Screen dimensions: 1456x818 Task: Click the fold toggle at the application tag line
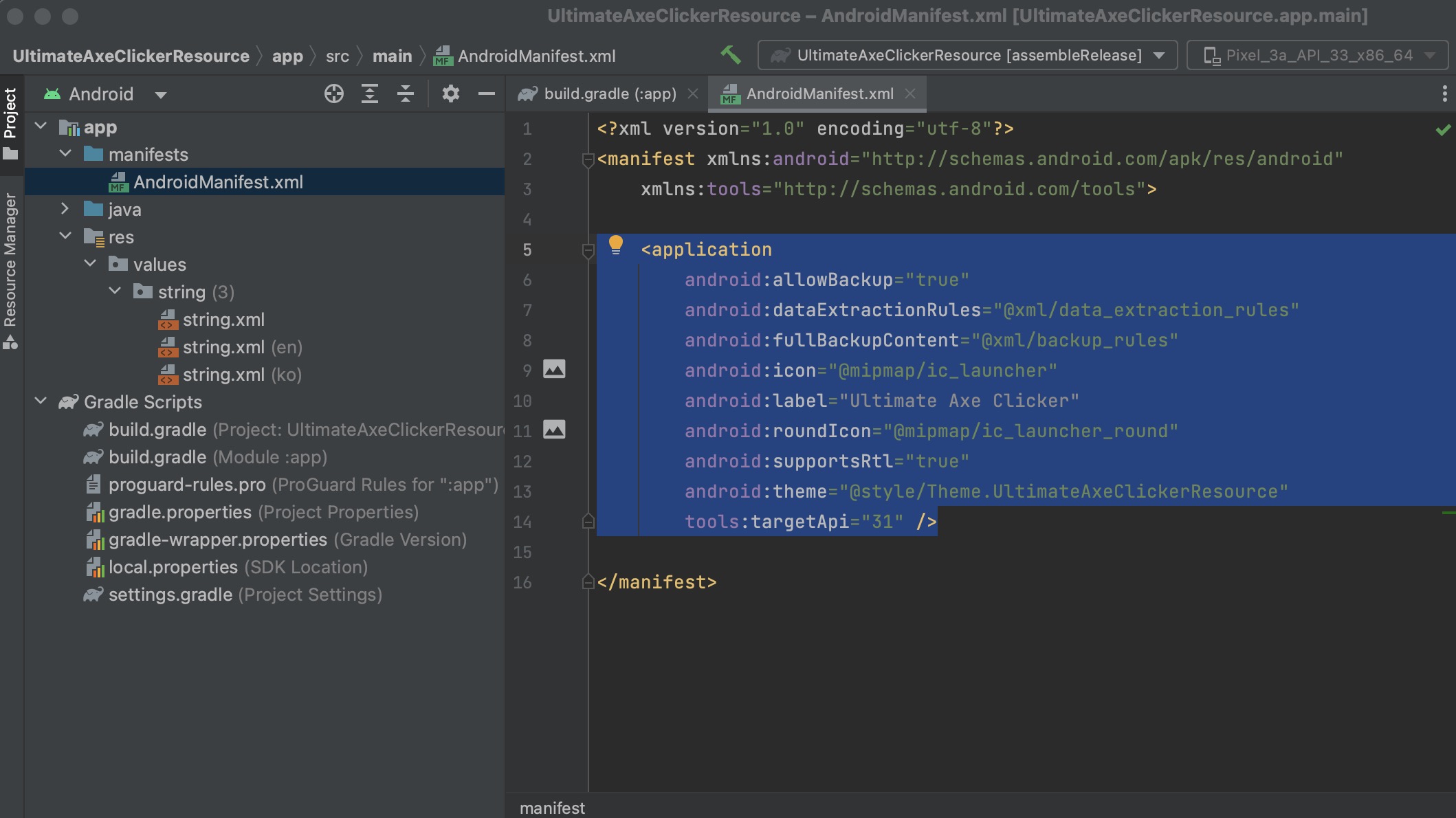[588, 251]
